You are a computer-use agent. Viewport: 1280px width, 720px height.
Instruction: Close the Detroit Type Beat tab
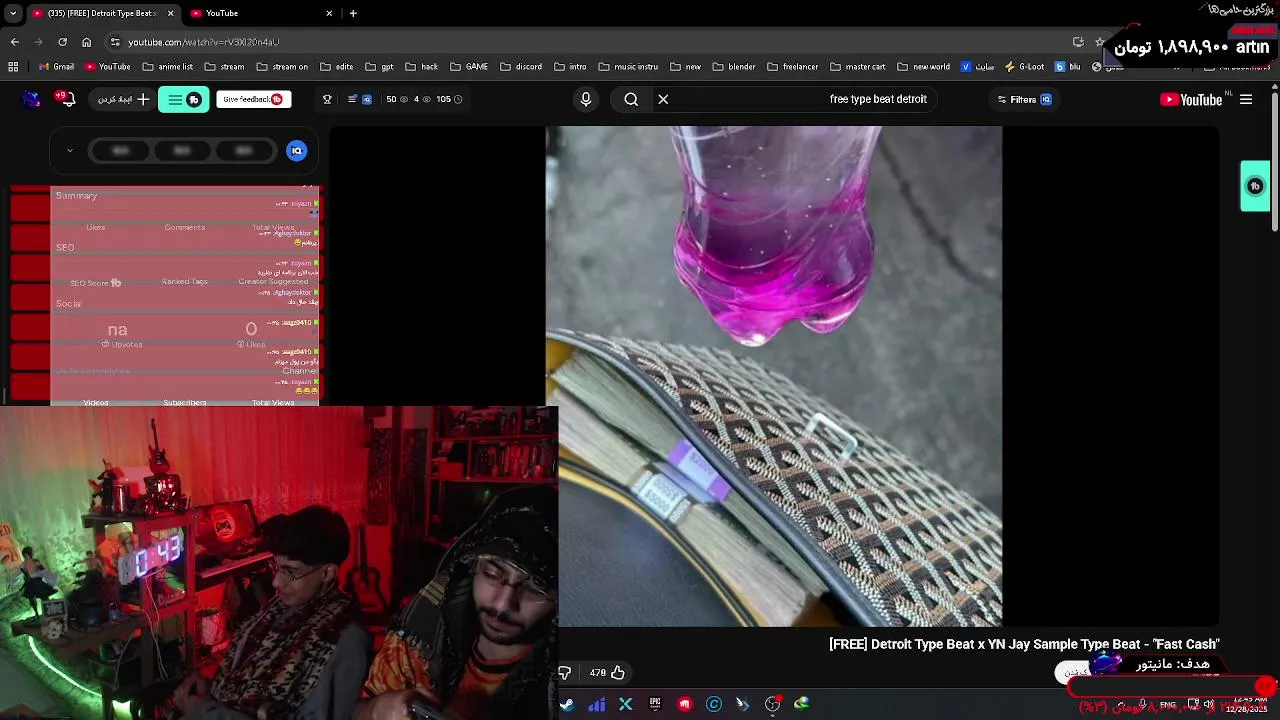tap(170, 13)
